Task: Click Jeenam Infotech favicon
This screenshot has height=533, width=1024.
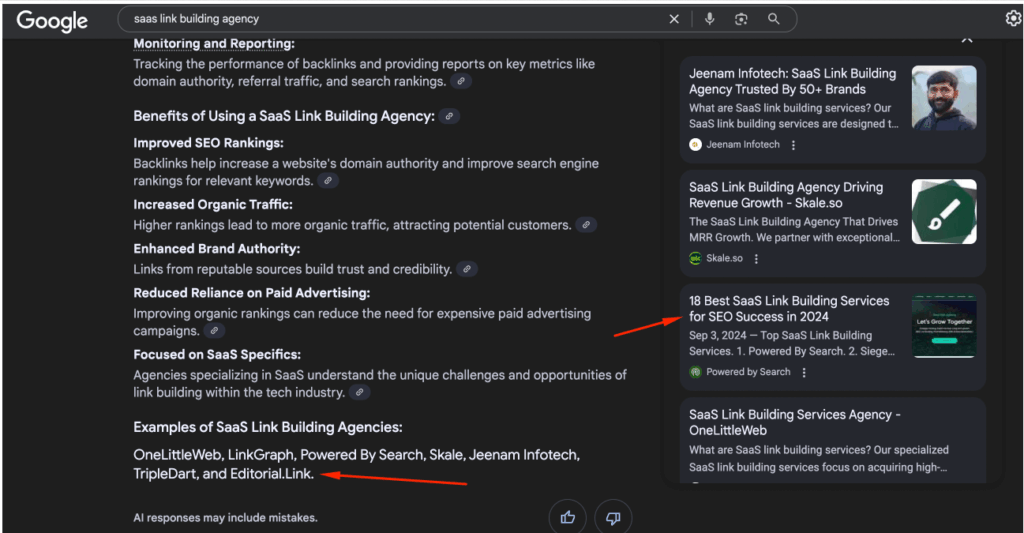Action: pyautogui.click(x=696, y=144)
